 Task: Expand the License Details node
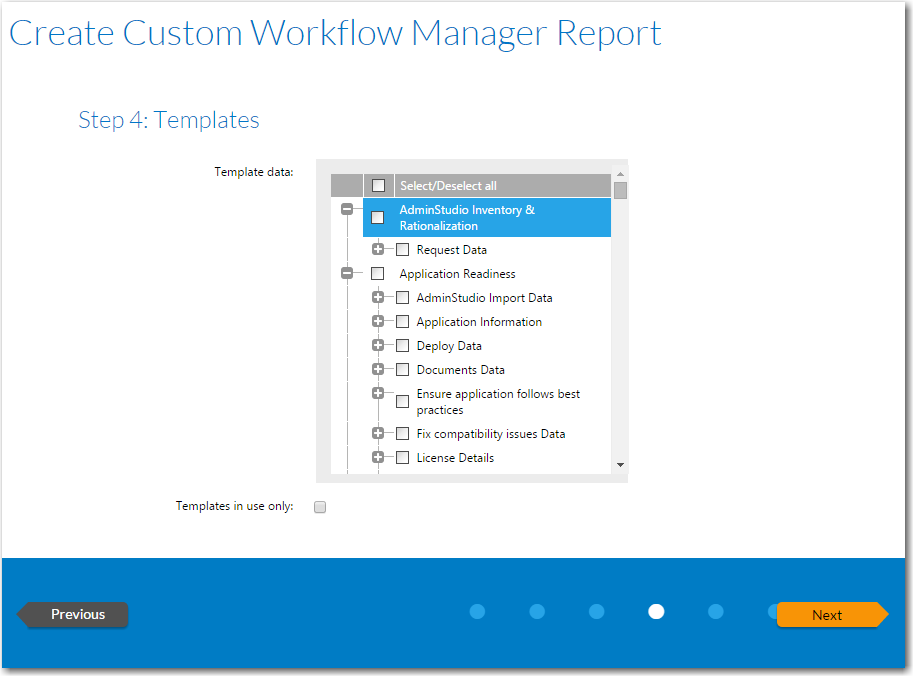378,457
